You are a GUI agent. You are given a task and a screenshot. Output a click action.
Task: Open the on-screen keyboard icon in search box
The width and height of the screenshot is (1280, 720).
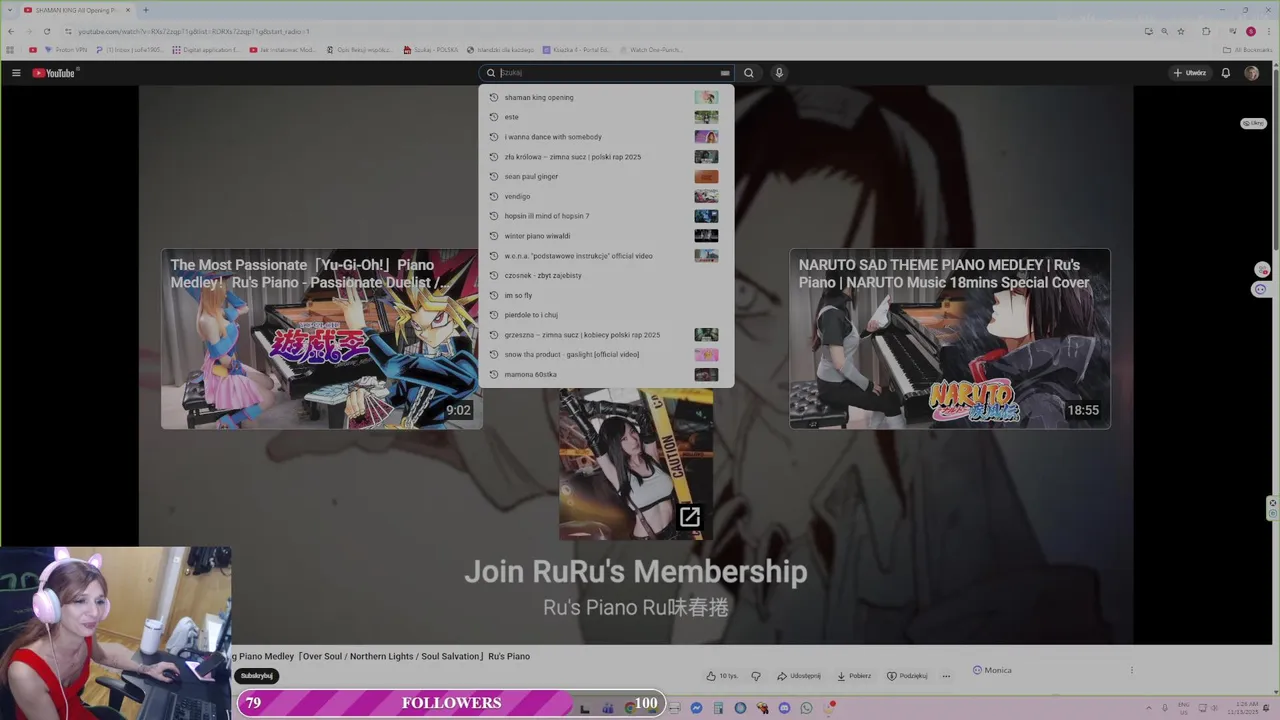725,73
